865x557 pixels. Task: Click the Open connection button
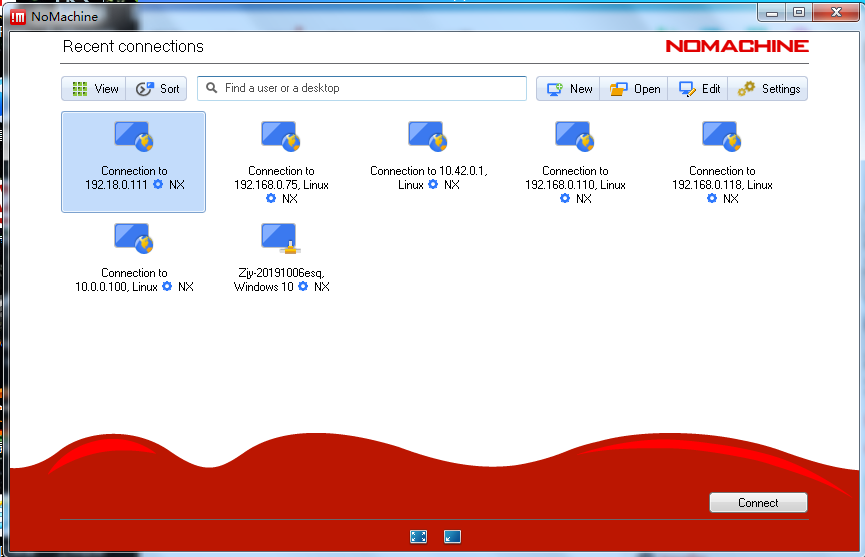pyautogui.click(x=634, y=89)
